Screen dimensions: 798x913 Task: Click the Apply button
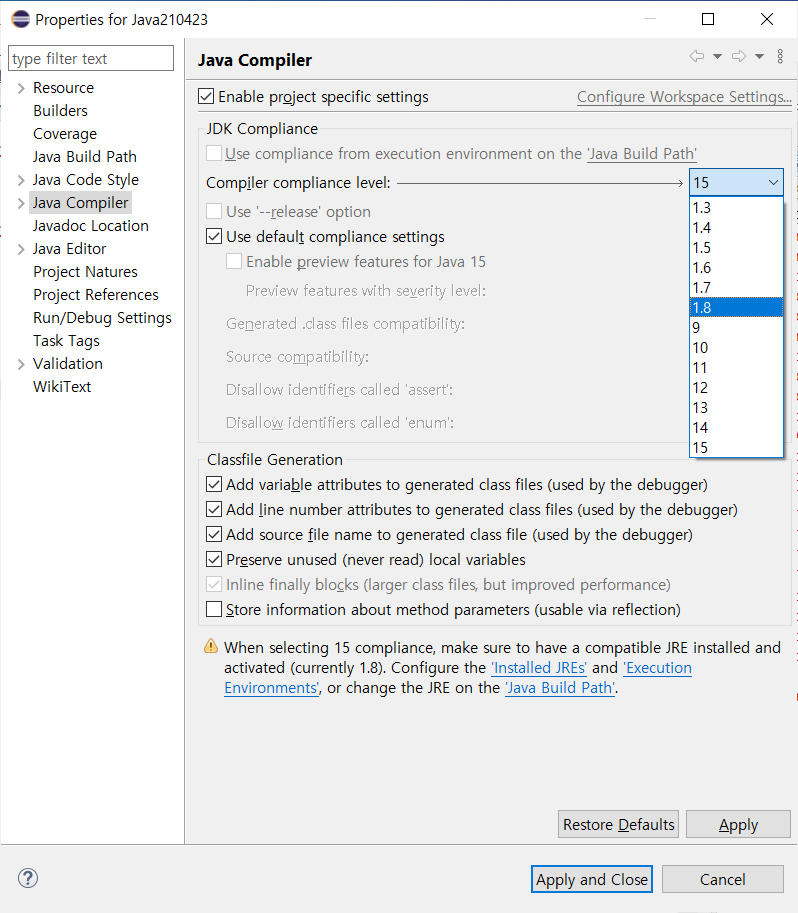click(738, 824)
